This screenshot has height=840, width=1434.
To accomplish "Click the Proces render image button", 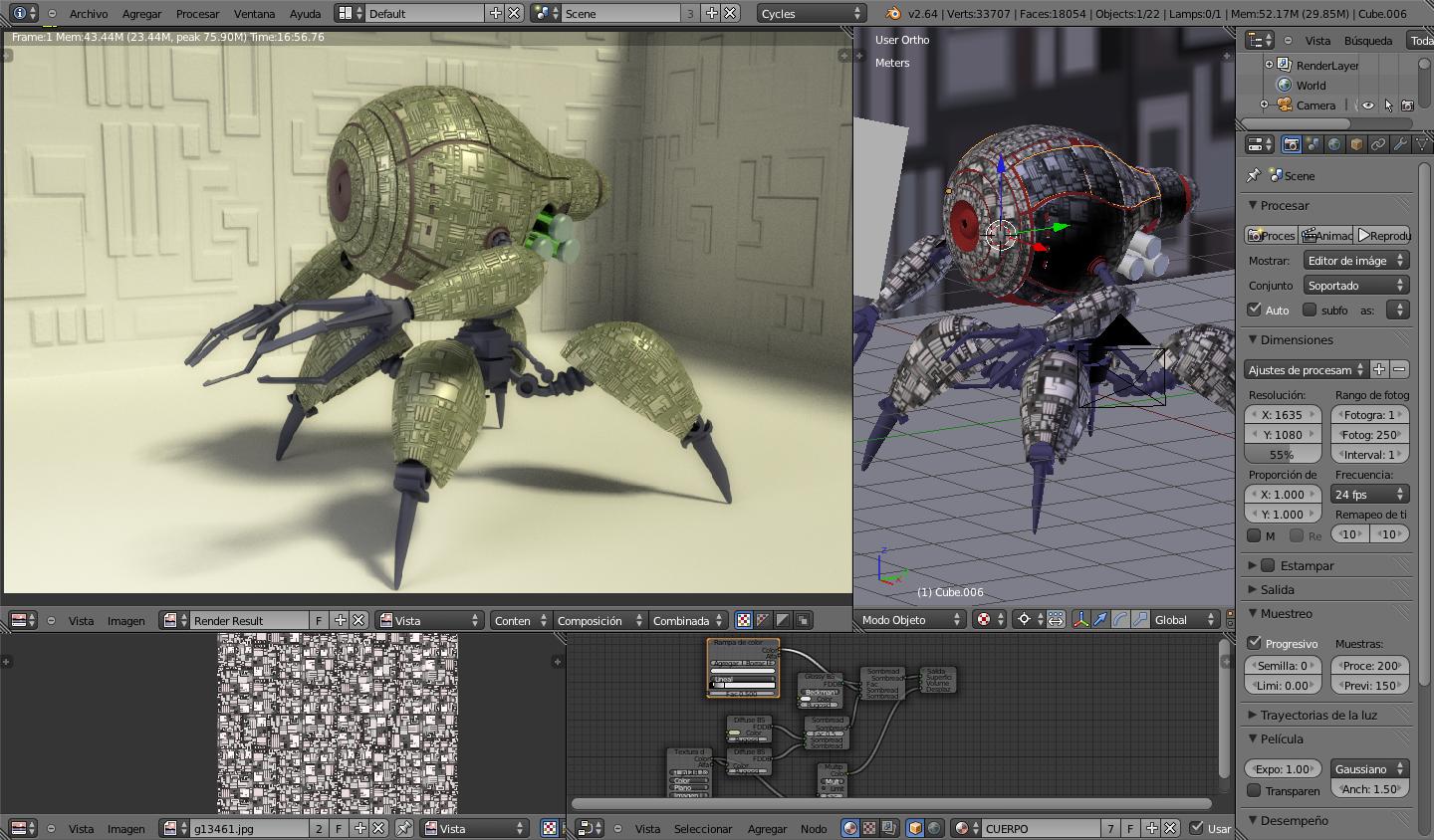I will 1272,236.
